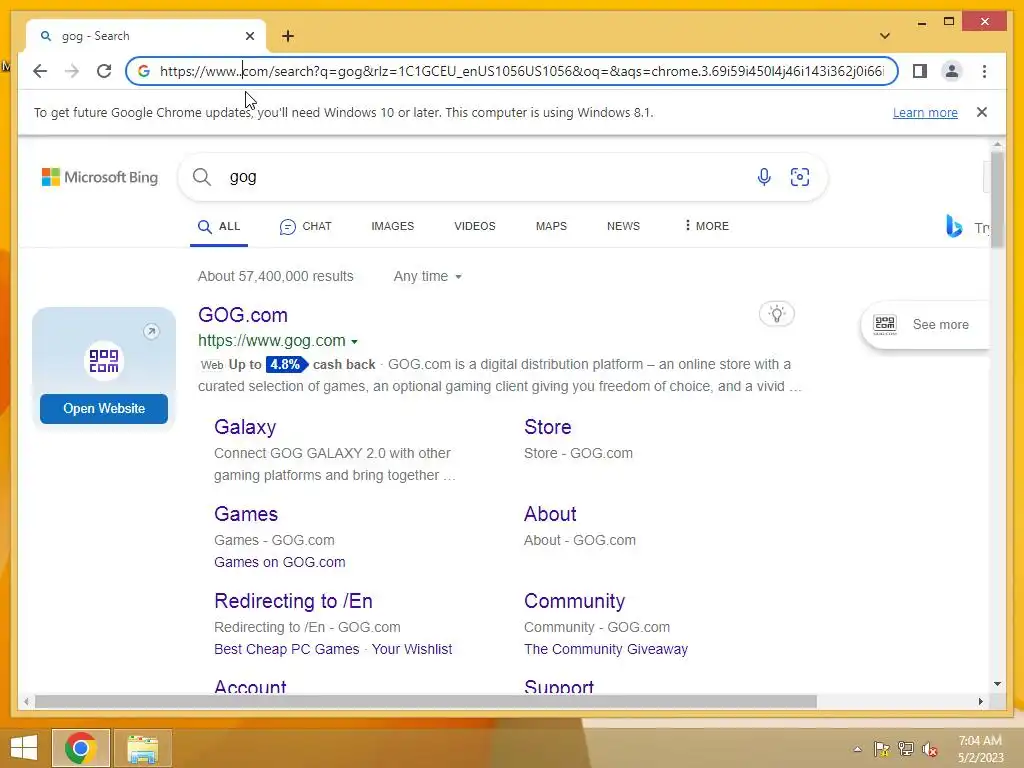Click the network tray icon

coord(906,748)
